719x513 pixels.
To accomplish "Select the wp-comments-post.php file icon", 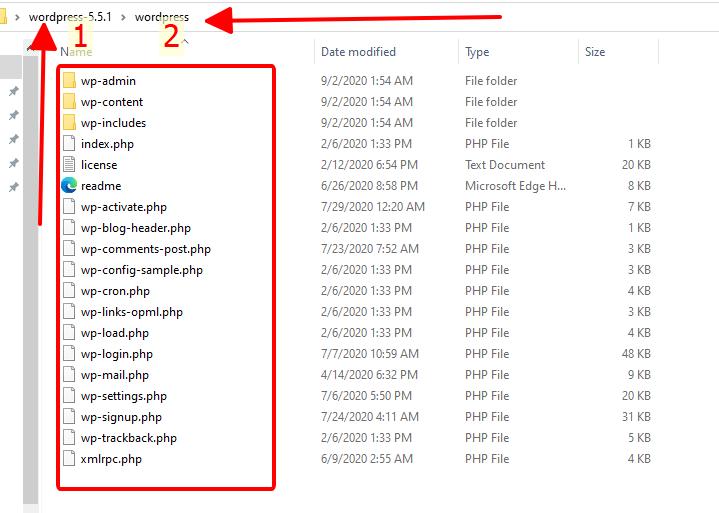I will tap(69, 248).
